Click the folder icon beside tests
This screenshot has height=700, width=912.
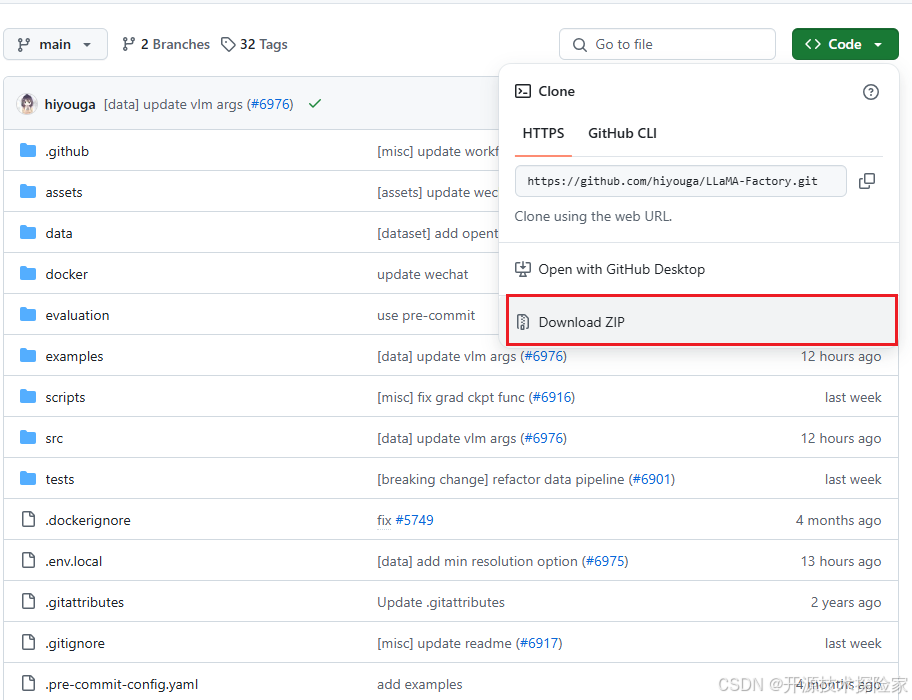[x=28, y=478]
